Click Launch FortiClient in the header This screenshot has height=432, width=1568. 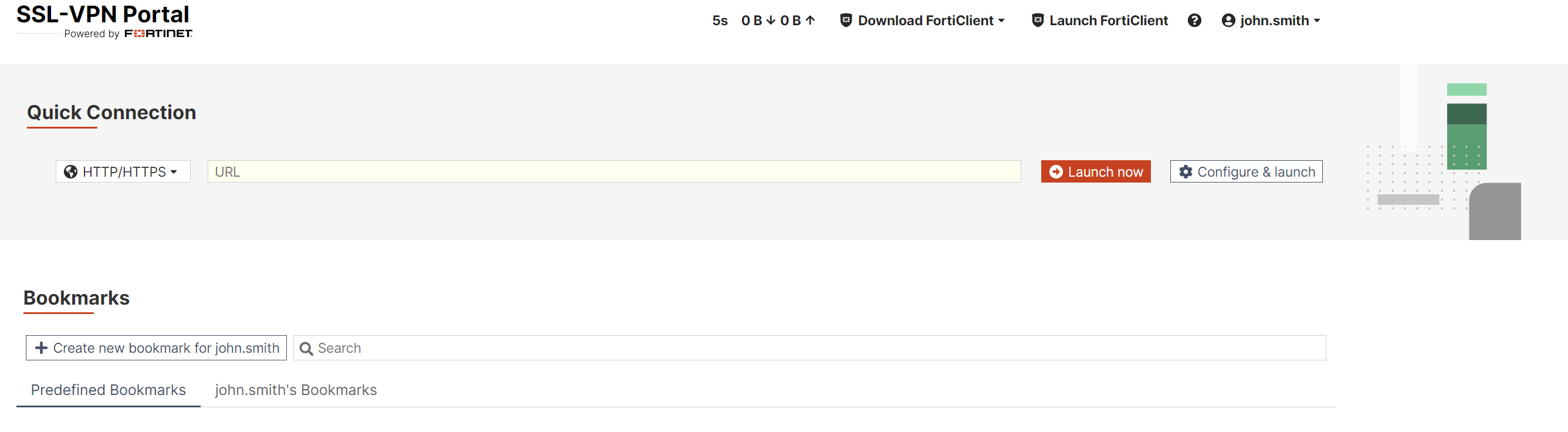tap(1108, 21)
